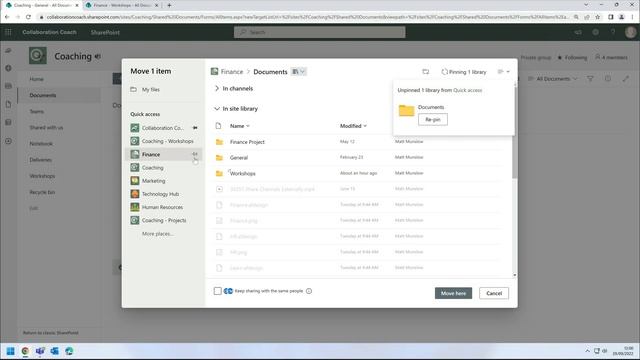The width and height of the screenshot is (640, 360).
Task: Select Marketing site in Quick access
Action: pyautogui.click(x=153, y=181)
